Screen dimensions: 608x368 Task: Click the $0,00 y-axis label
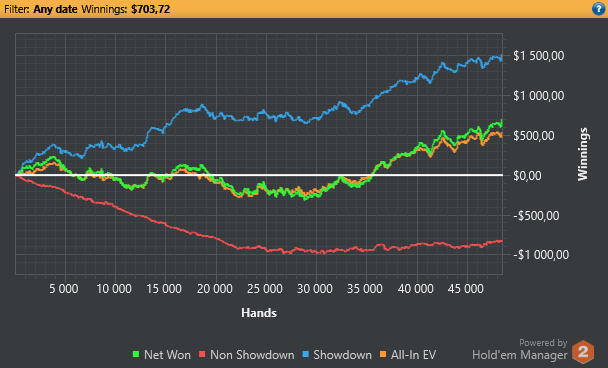click(527, 176)
